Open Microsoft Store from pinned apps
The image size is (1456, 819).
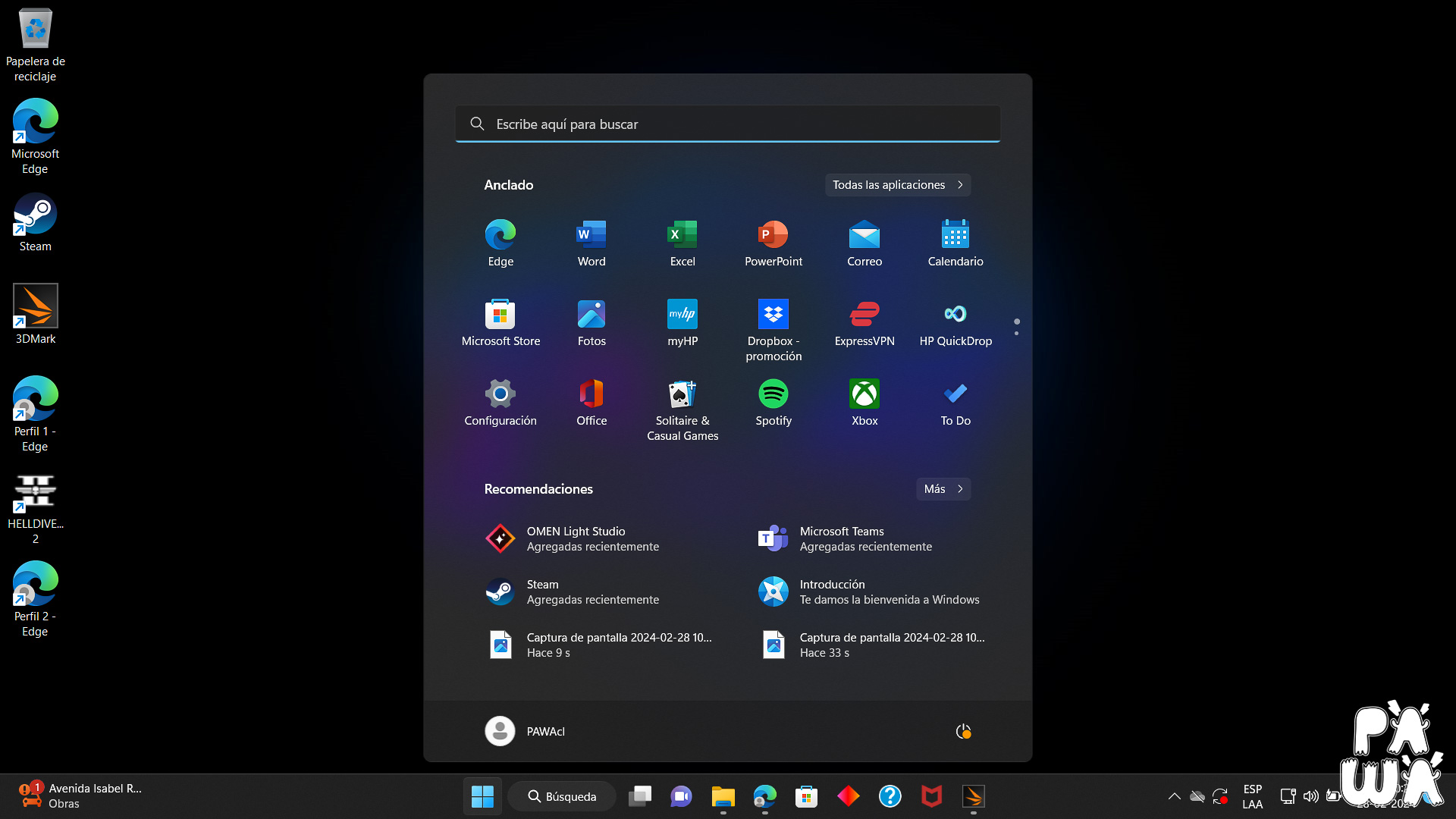pyautogui.click(x=500, y=323)
